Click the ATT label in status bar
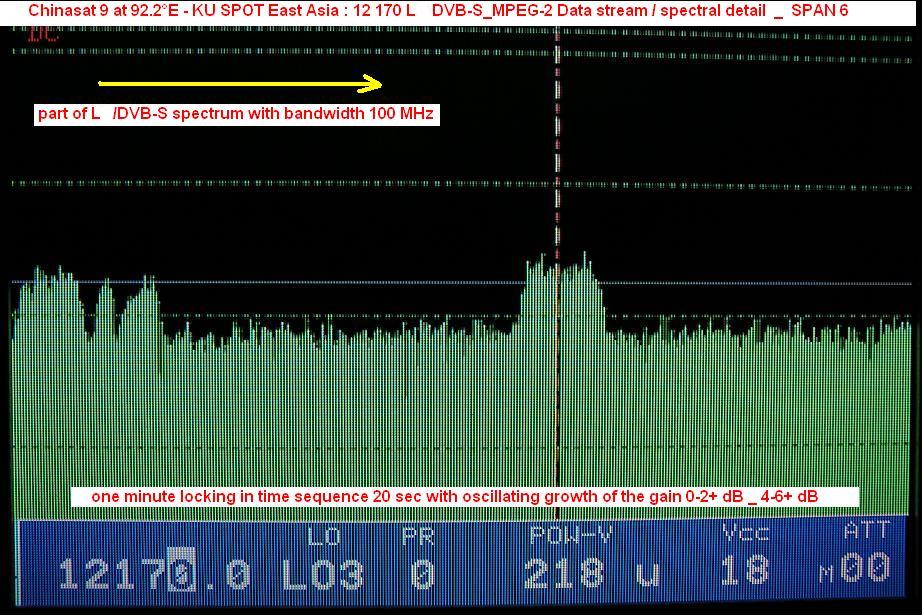The image size is (922, 615). 865,531
